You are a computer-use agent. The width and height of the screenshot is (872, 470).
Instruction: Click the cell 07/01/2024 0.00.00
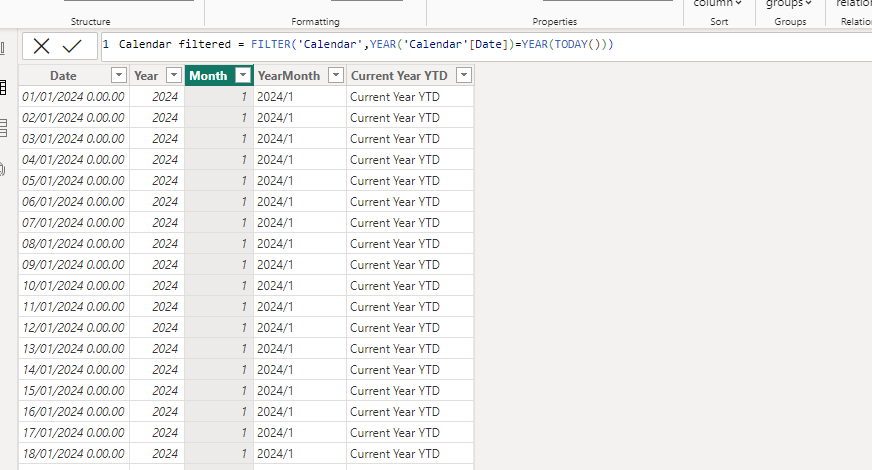pyautogui.click(x=73, y=222)
